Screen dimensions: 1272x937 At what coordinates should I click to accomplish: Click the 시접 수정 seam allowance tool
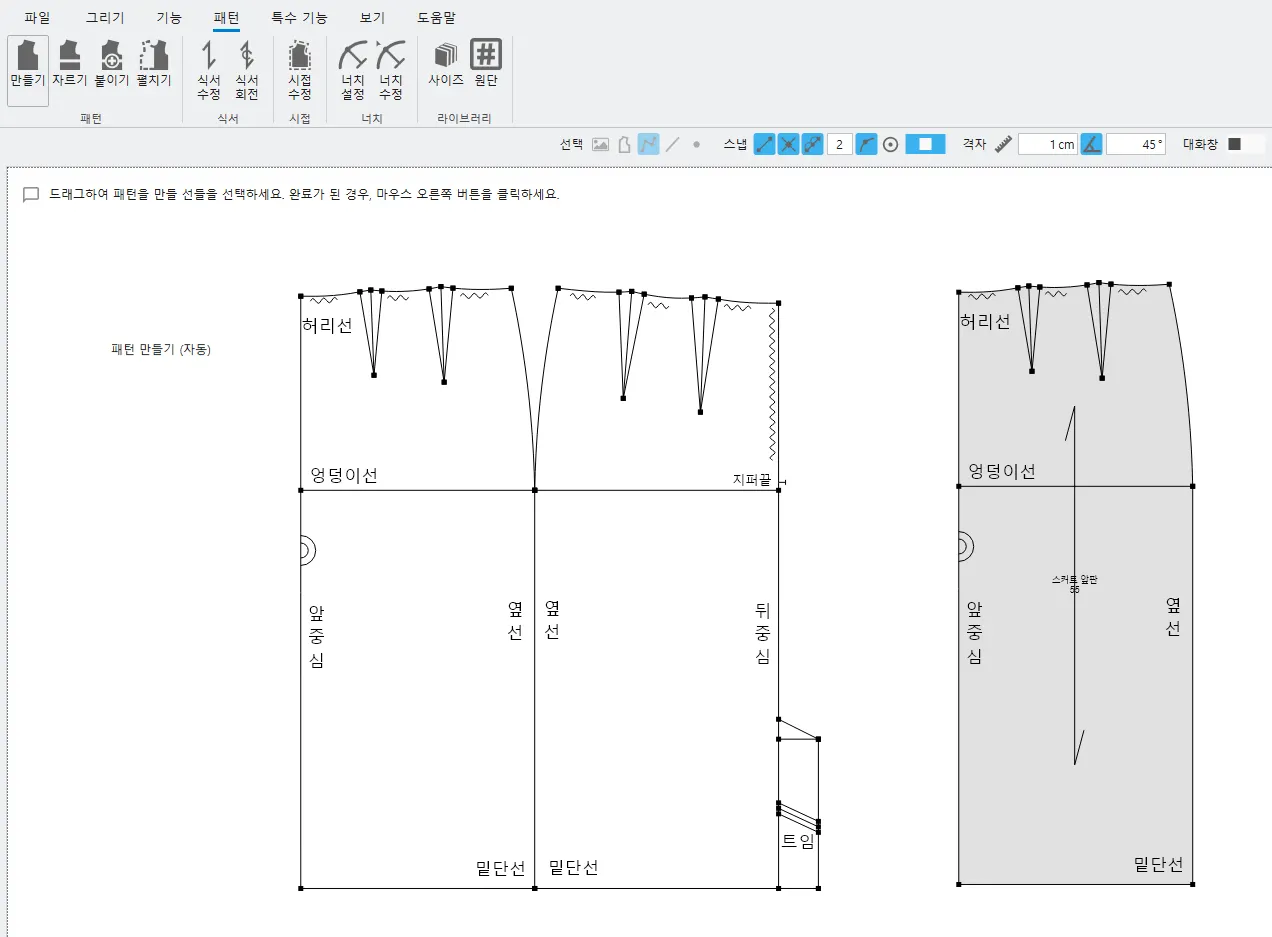[299, 70]
